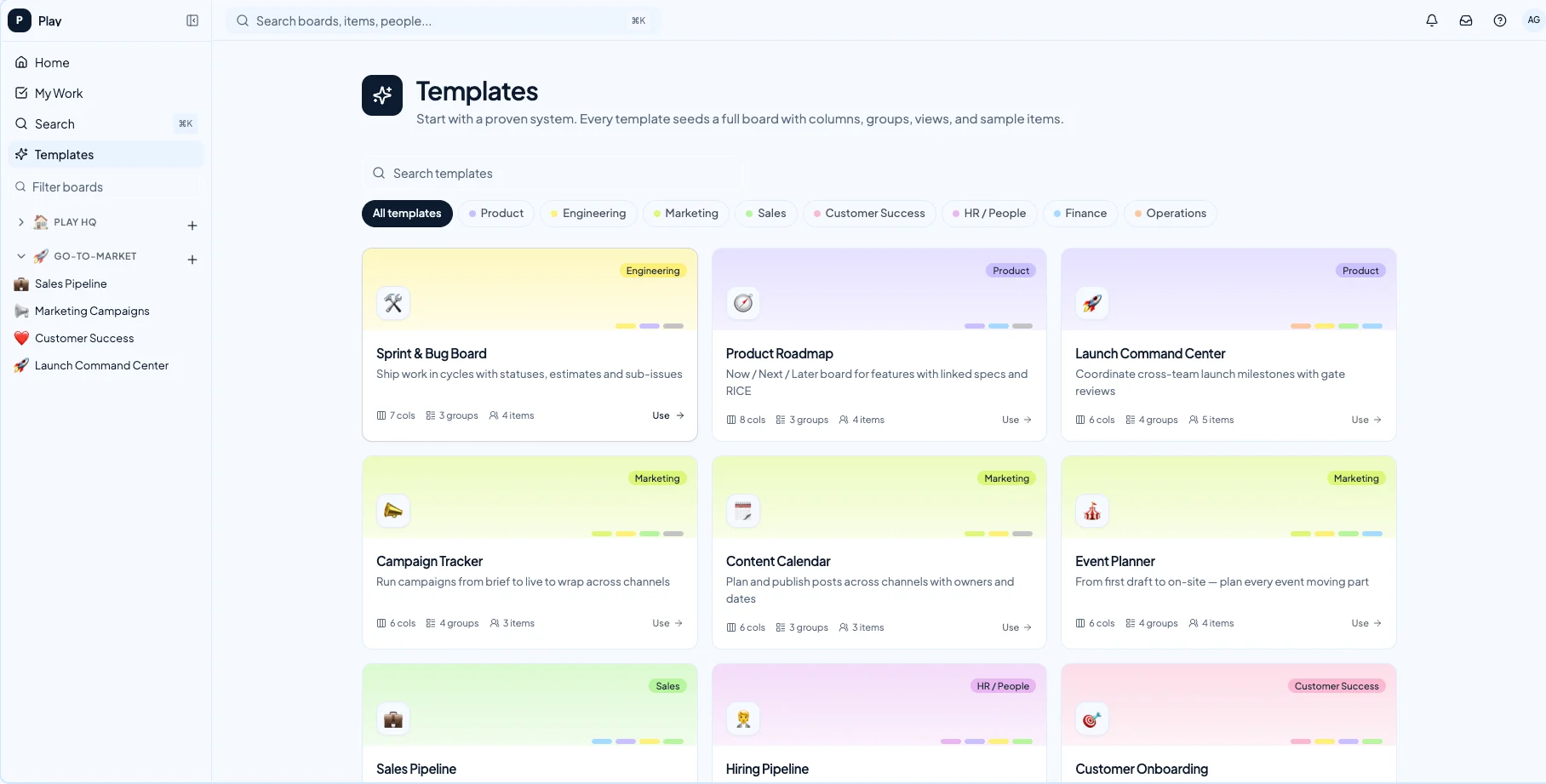Viewport: 1546px width, 784px height.
Task: Use the Sprint & Bug Board template
Action: (x=668, y=415)
